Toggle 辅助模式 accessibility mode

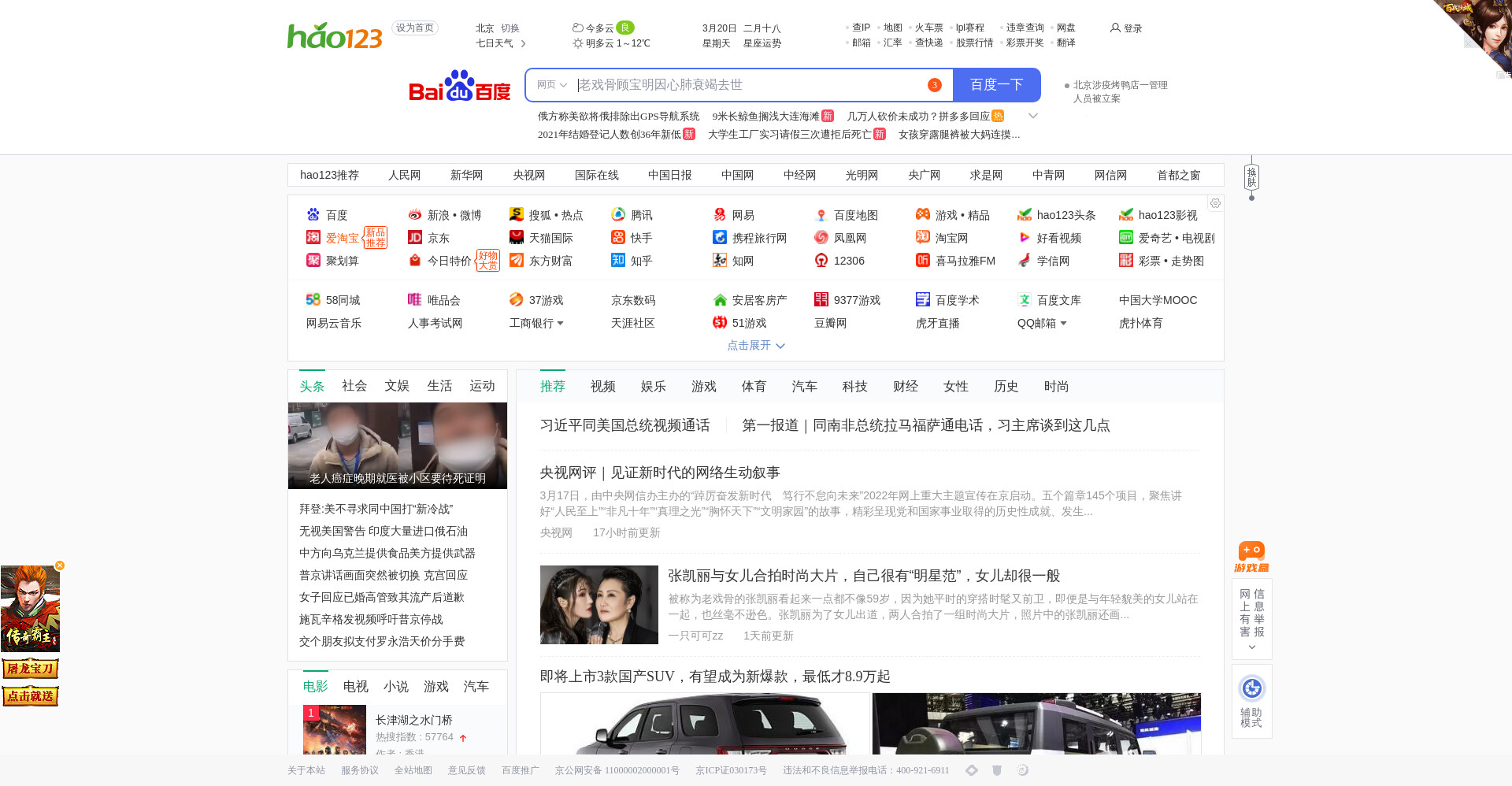click(x=1251, y=701)
